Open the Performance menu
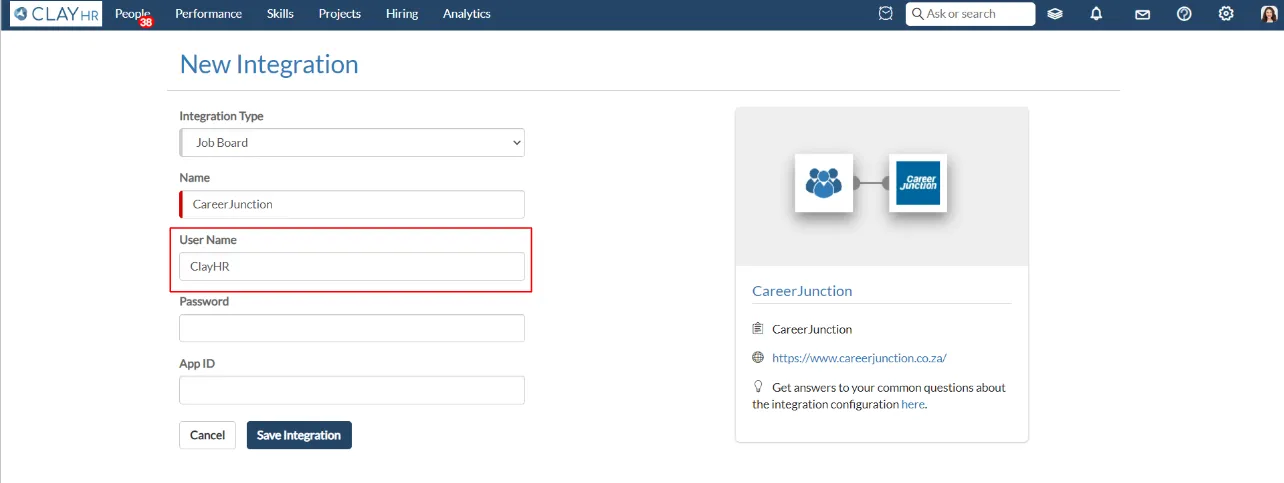 pos(208,14)
